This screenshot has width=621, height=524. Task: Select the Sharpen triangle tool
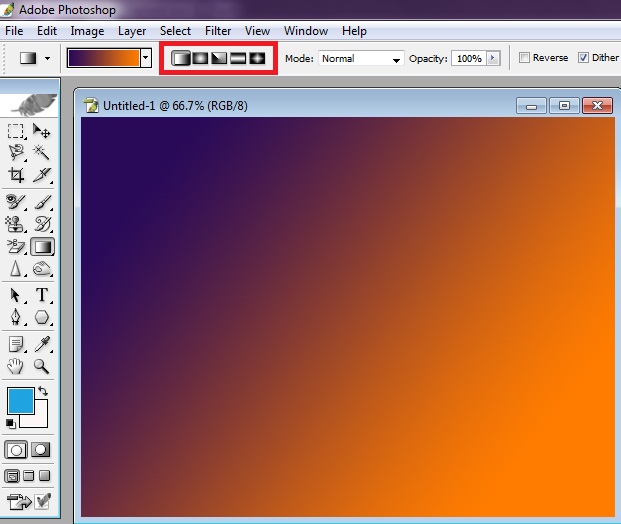(16, 269)
